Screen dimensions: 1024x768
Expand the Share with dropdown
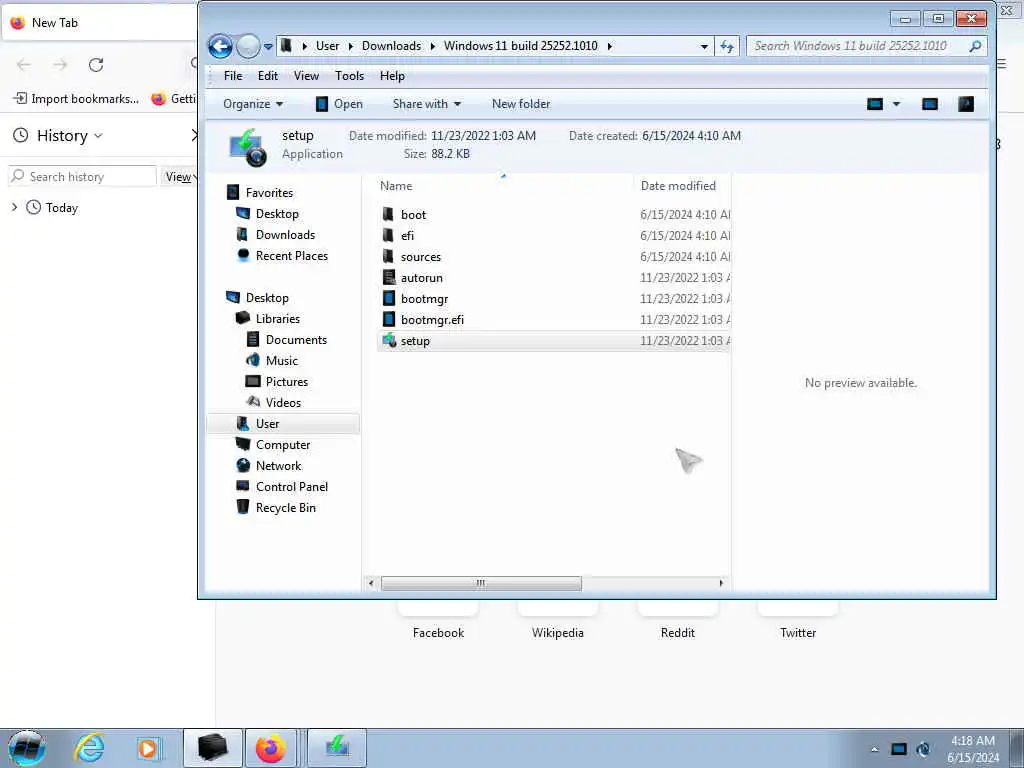tap(426, 104)
